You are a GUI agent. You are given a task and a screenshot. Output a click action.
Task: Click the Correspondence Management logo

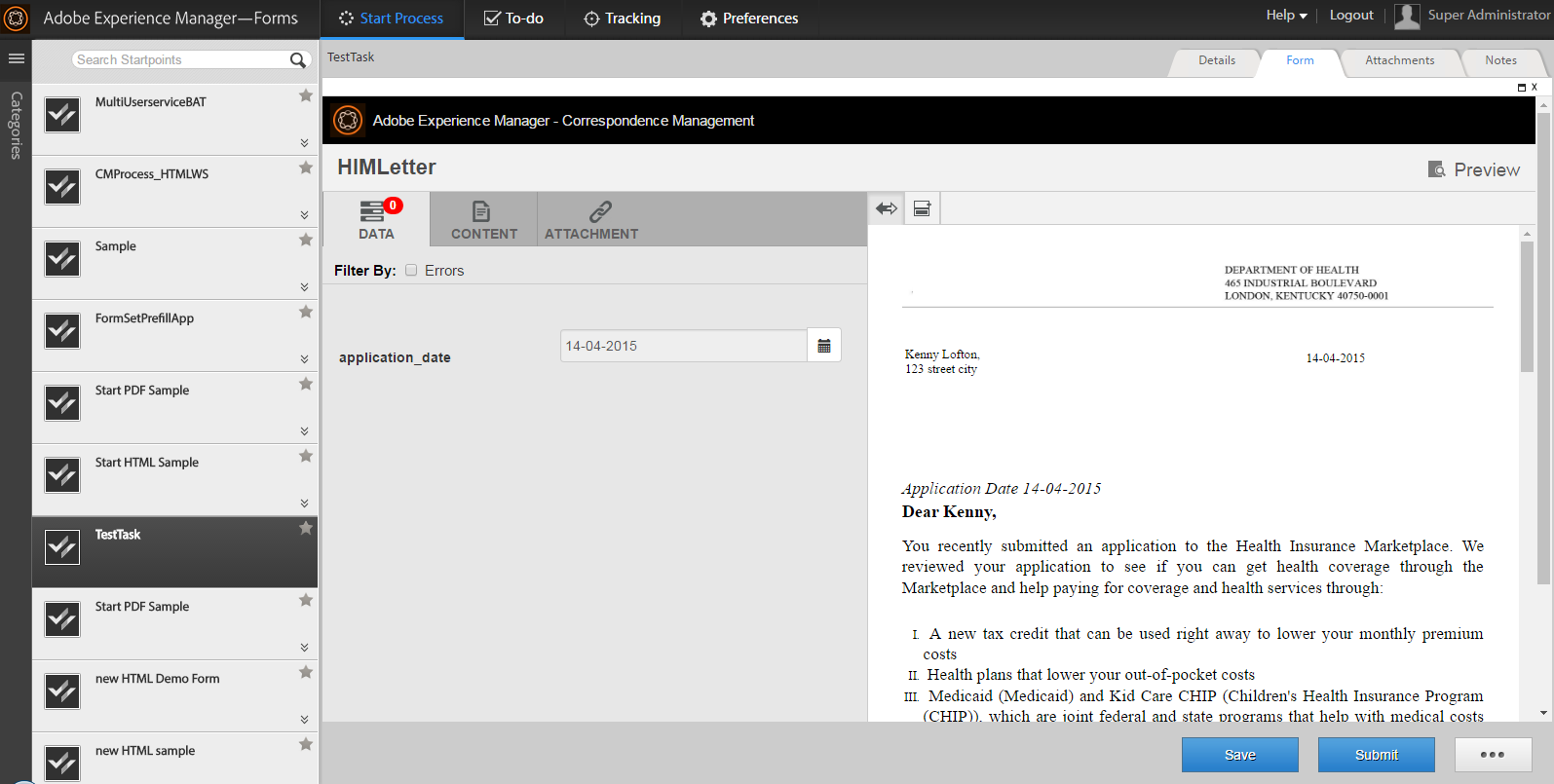(348, 121)
